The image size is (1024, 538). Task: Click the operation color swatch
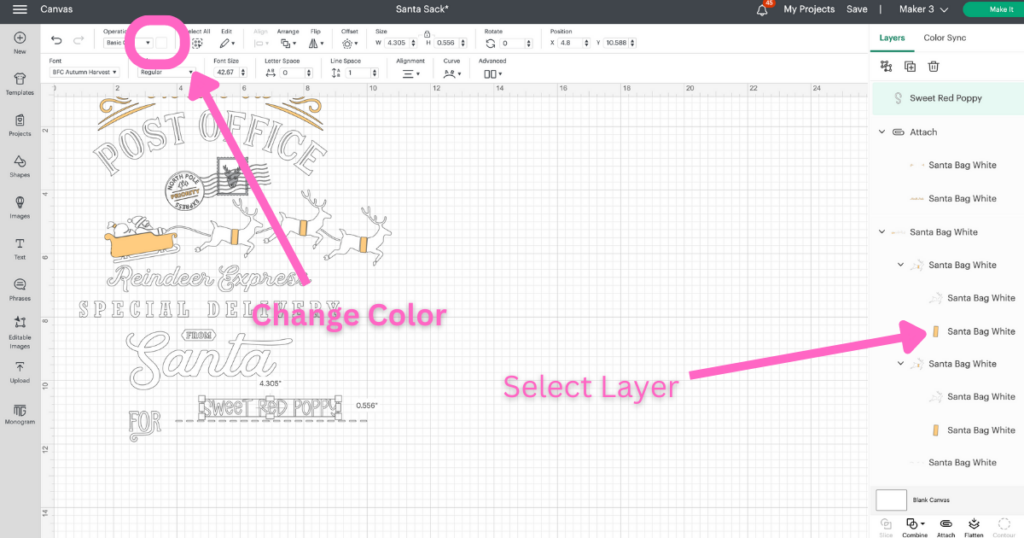tap(161, 43)
